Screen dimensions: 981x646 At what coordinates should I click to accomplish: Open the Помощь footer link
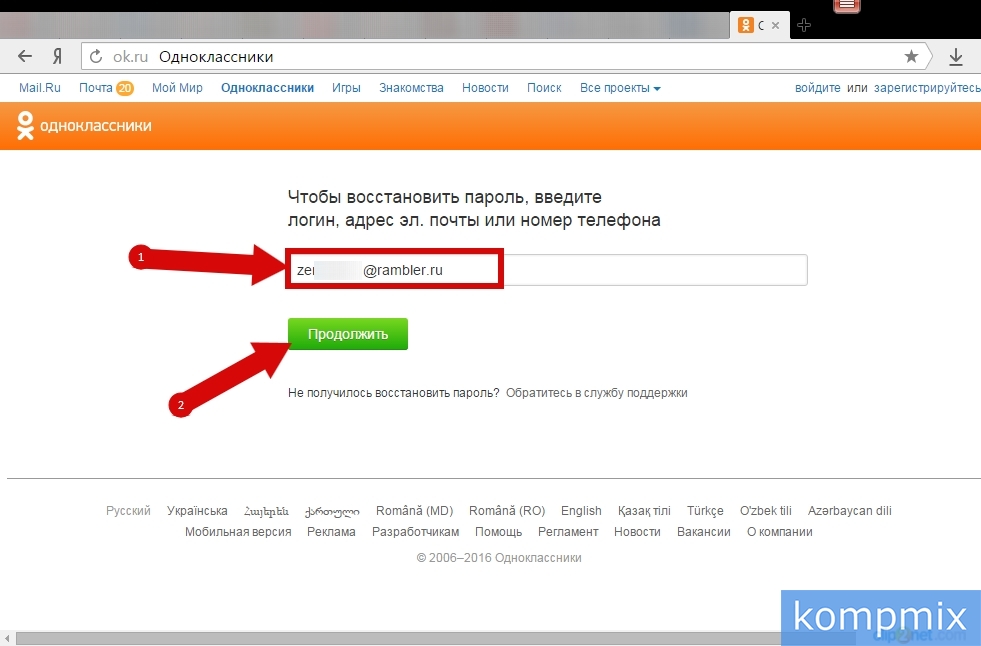pos(498,532)
